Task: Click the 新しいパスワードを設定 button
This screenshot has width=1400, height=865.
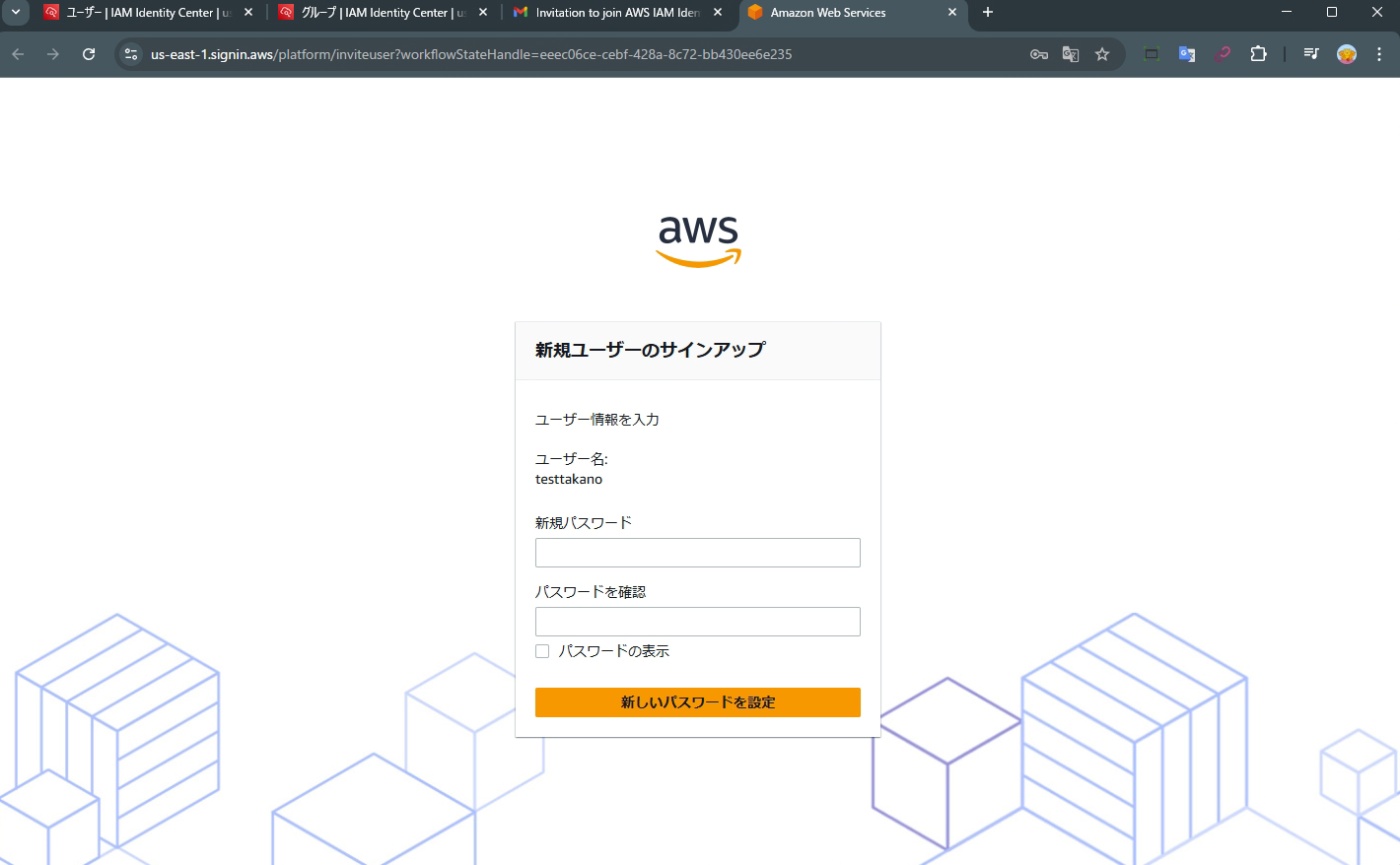Action: (x=698, y=702)
